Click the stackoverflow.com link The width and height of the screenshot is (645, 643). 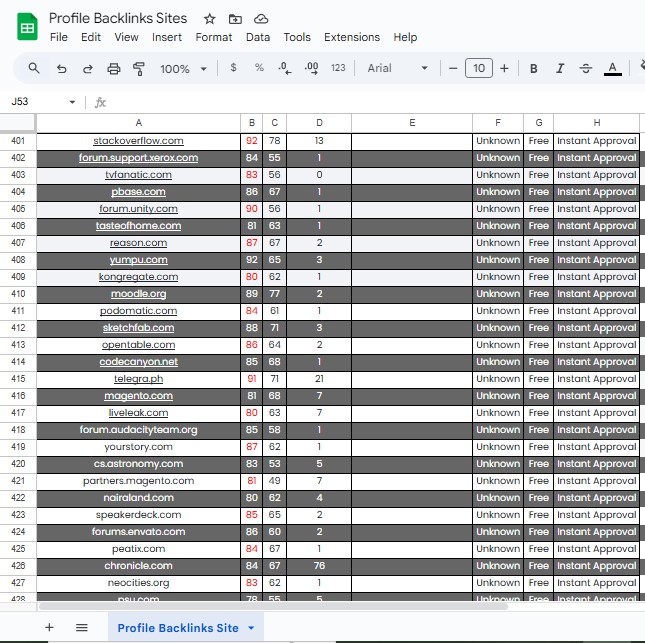point(138,141)
